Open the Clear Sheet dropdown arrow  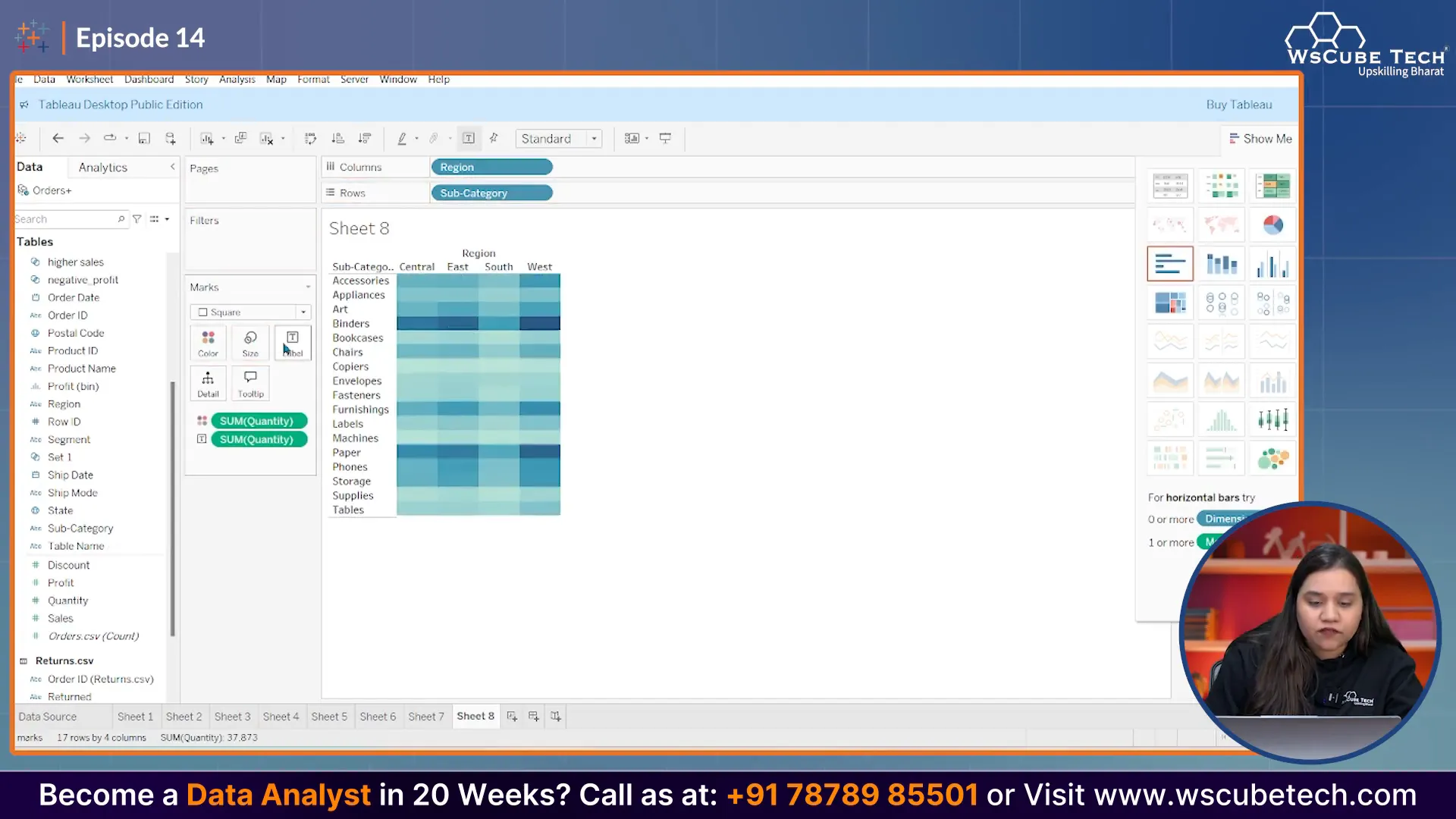coord(283,139)
